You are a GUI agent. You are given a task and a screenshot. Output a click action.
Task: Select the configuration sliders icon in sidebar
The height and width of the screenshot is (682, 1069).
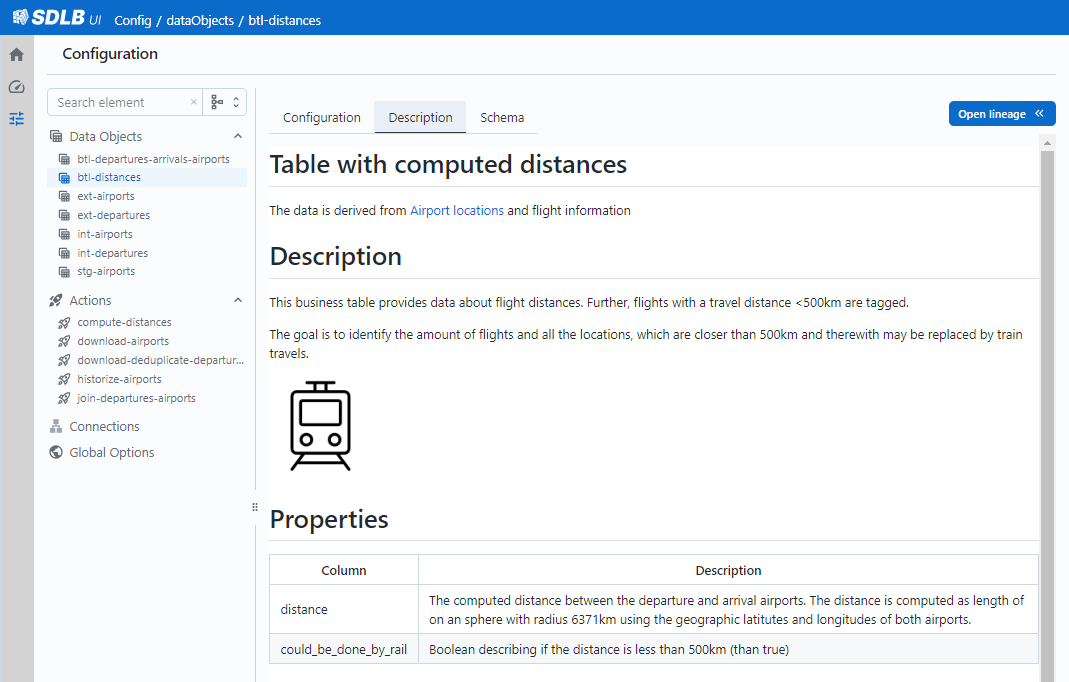(x=16, y=119)
